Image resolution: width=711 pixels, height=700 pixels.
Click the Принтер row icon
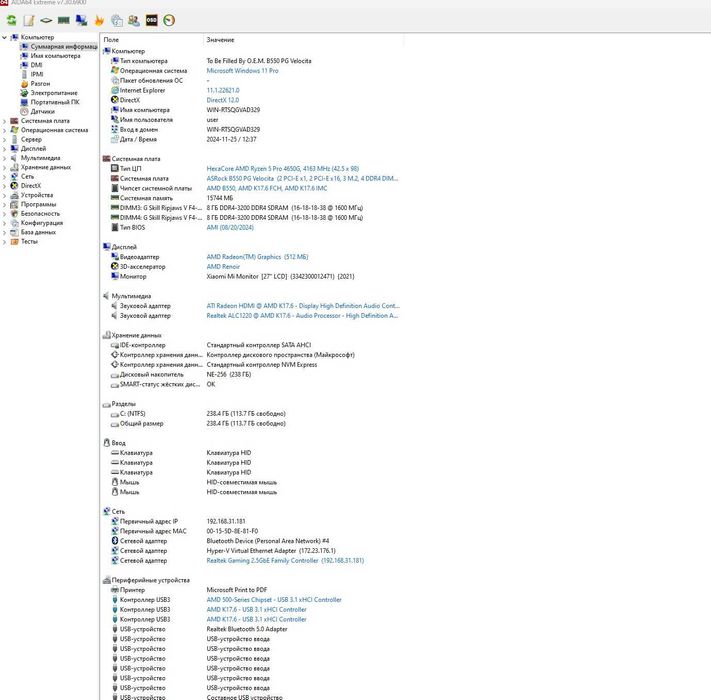[x=115, y=589]
